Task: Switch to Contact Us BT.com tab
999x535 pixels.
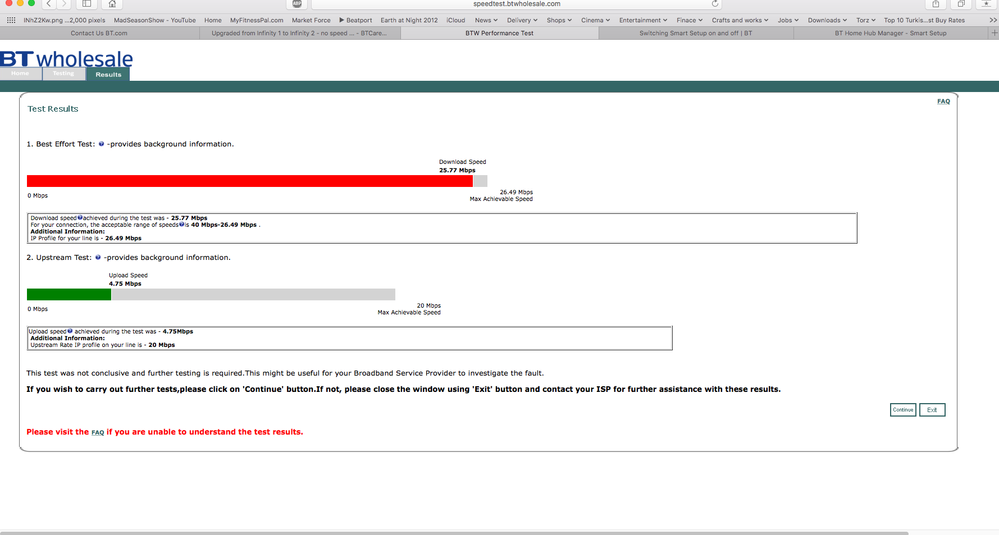Action: pyautogui.click(x=99, y=33)
